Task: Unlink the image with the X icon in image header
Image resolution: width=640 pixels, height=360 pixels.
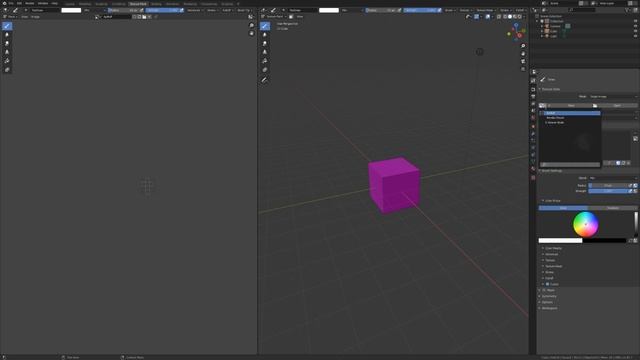Action: point(149,17)
